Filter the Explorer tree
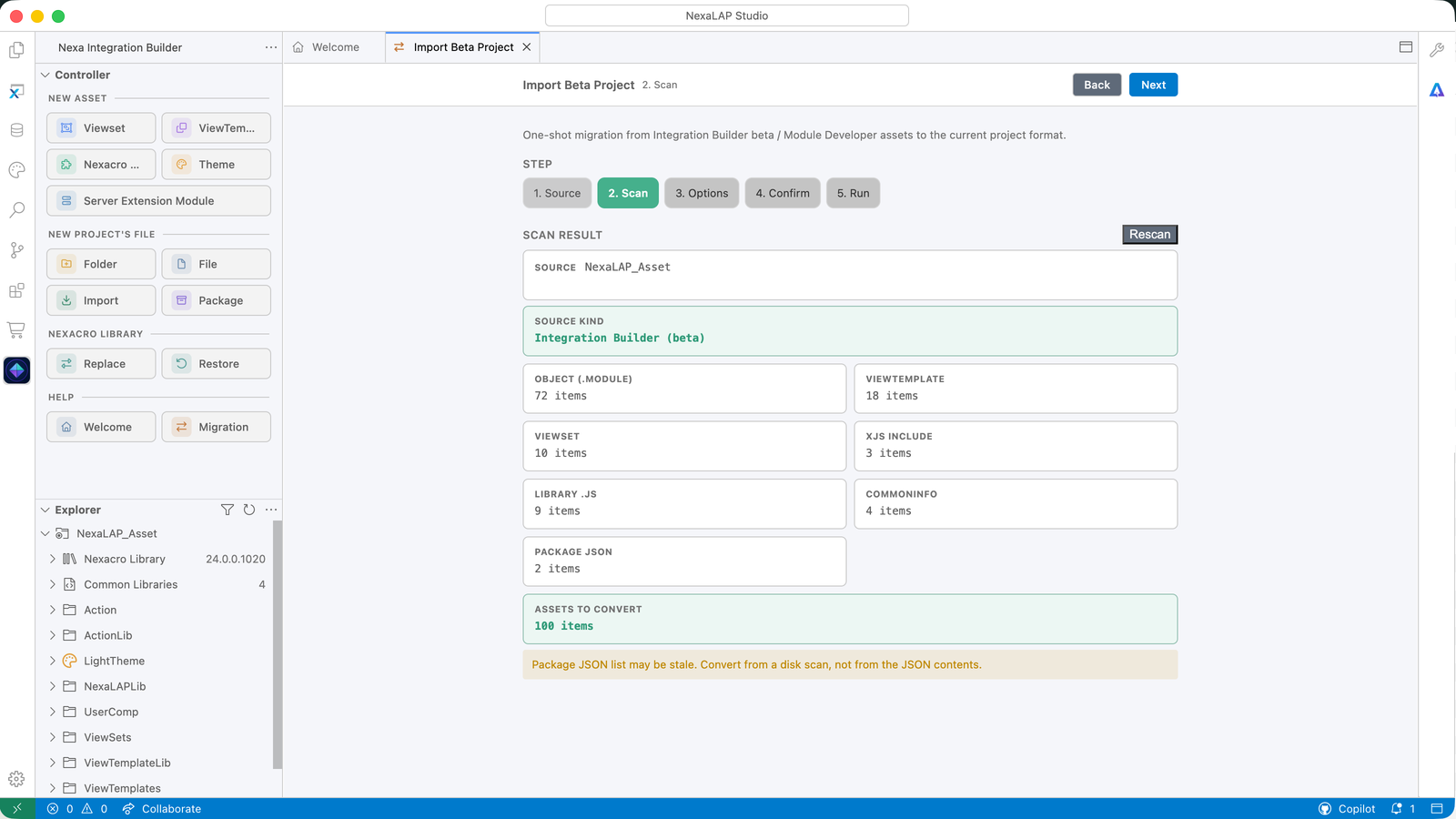1456x819 pixels. [x=227, y=510]
